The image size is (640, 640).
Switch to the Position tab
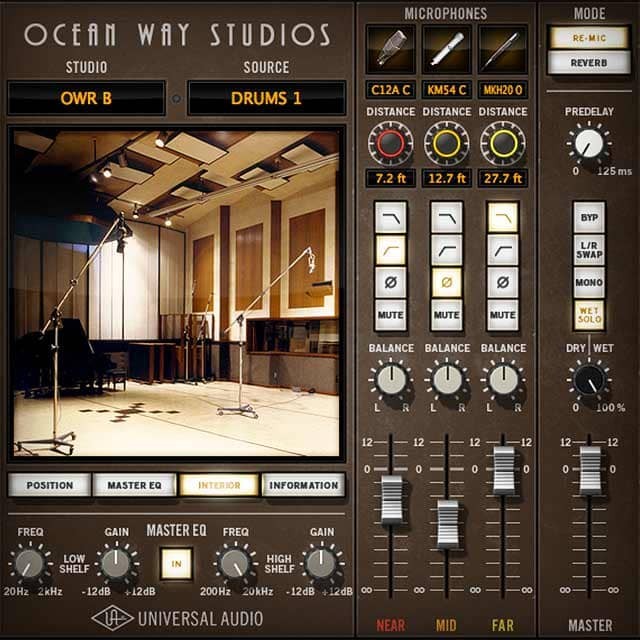coord(50,485)
